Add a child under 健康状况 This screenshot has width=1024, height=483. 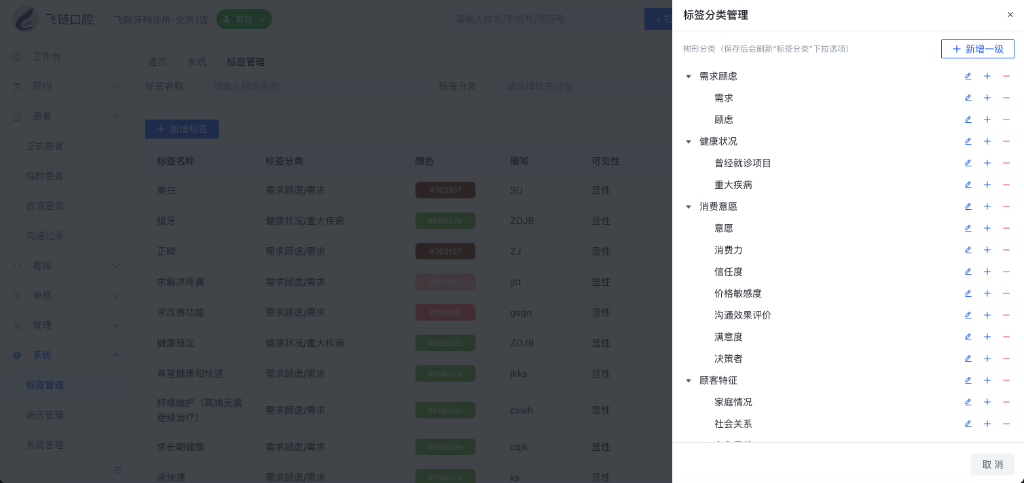pyautogui.click(x=987, y=142)
